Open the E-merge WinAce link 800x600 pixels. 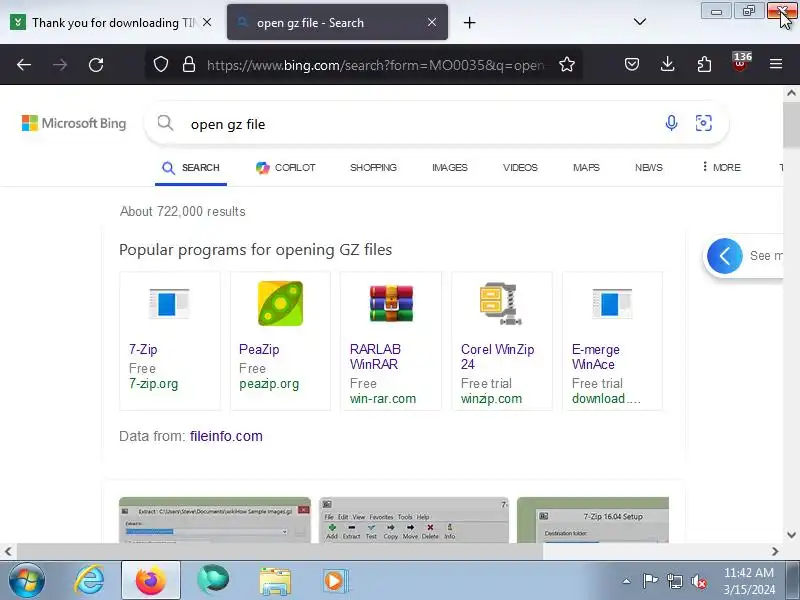[x=595, y=357]
